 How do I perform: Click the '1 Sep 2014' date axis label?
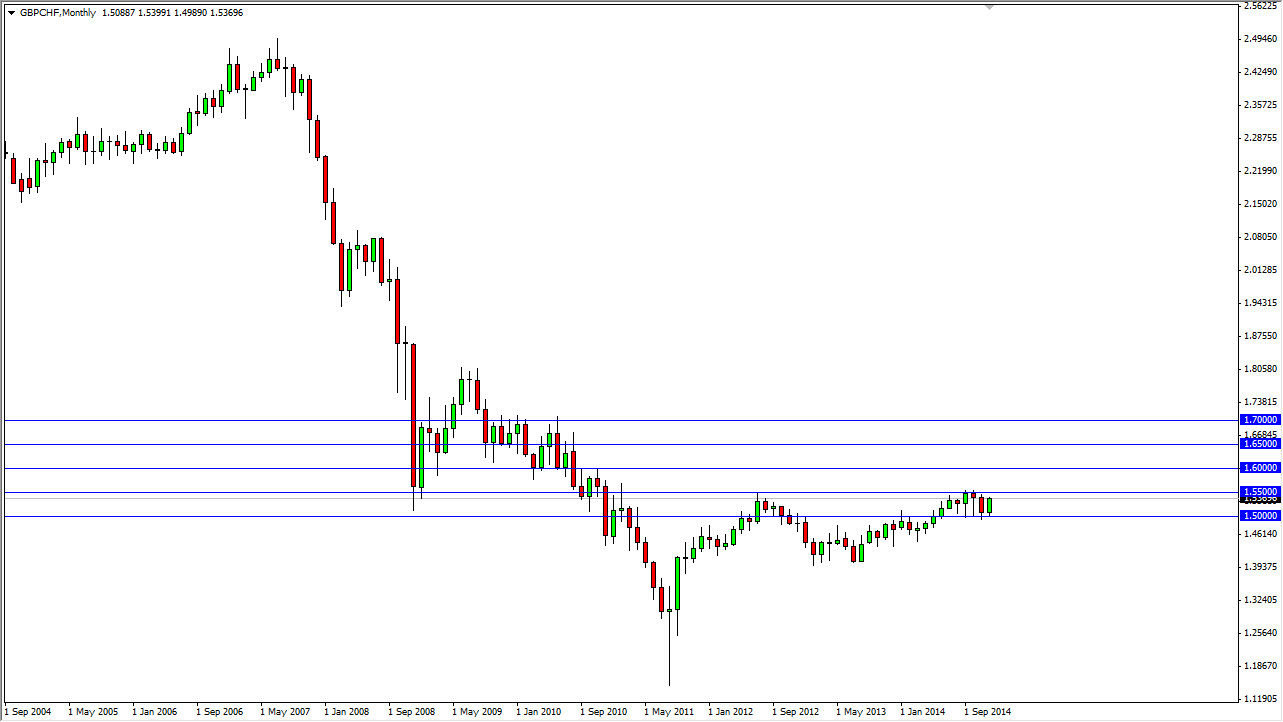[989, 711]
